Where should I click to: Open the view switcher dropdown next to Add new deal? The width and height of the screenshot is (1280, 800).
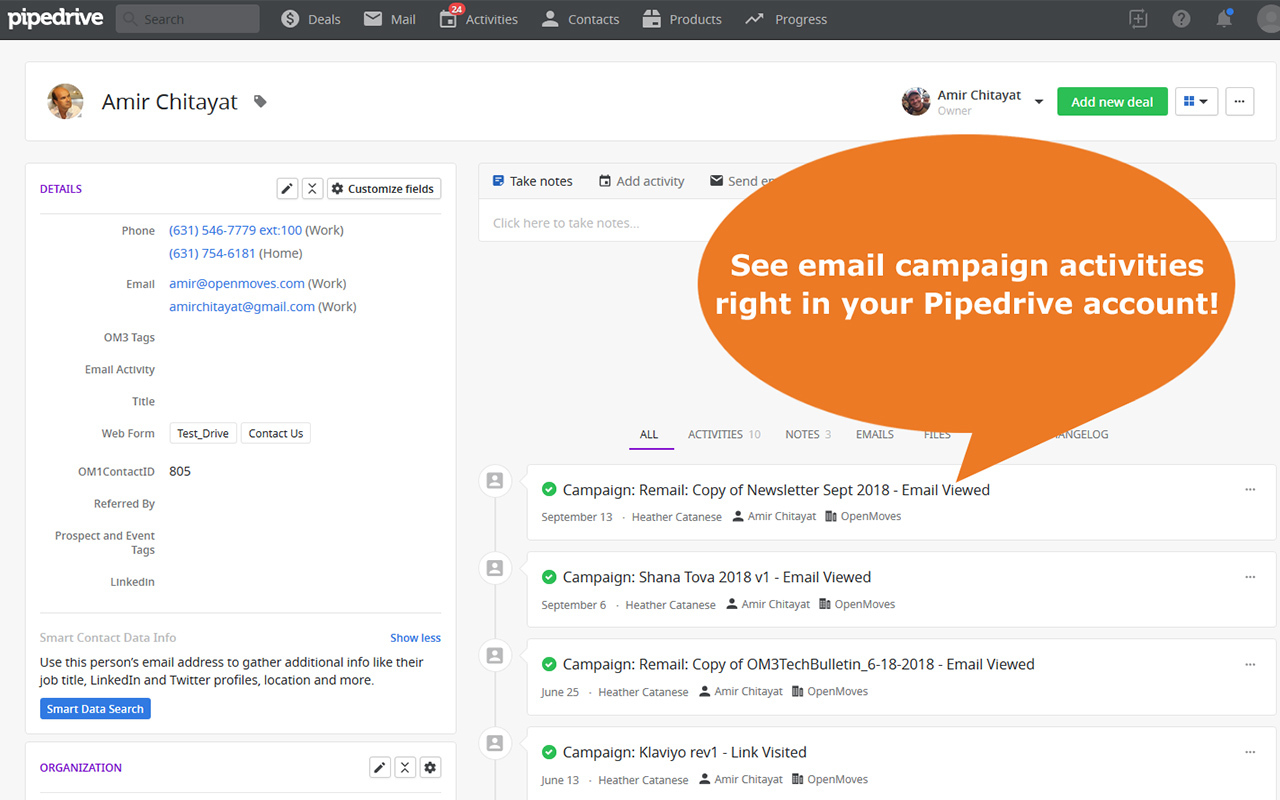click(1196, 101)
